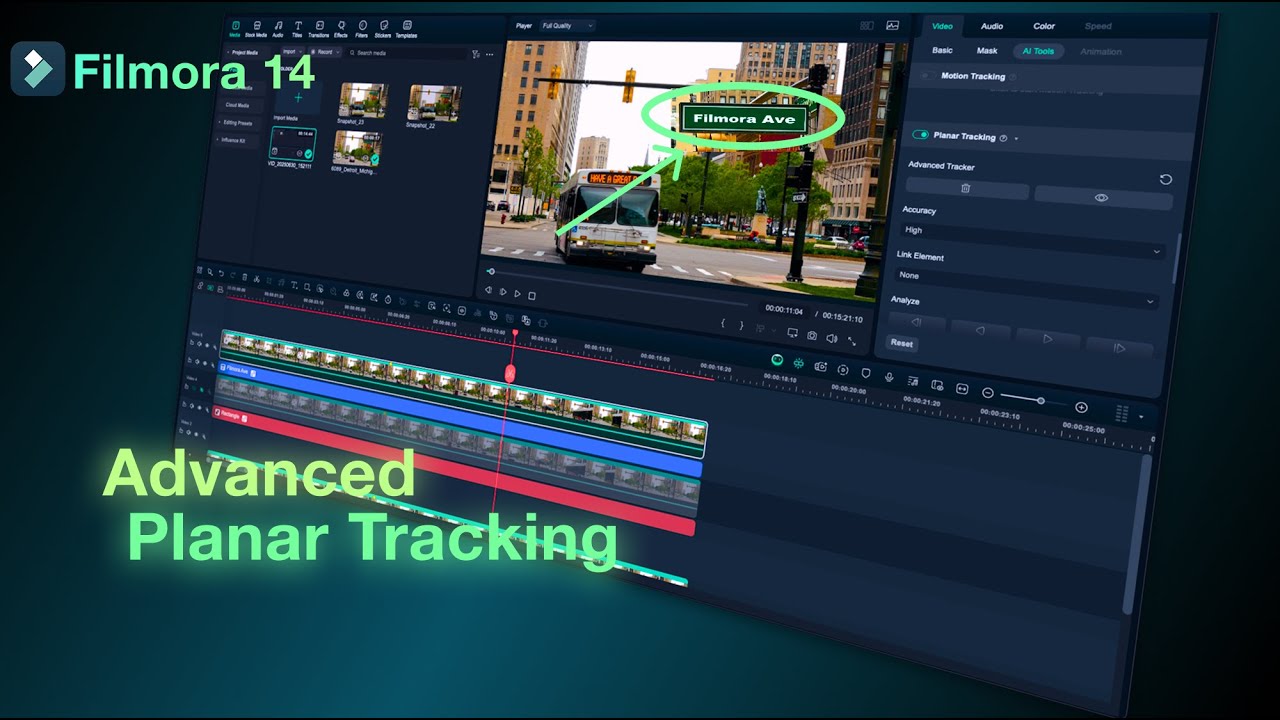Click the compare view icon above player

pos(866,25)
